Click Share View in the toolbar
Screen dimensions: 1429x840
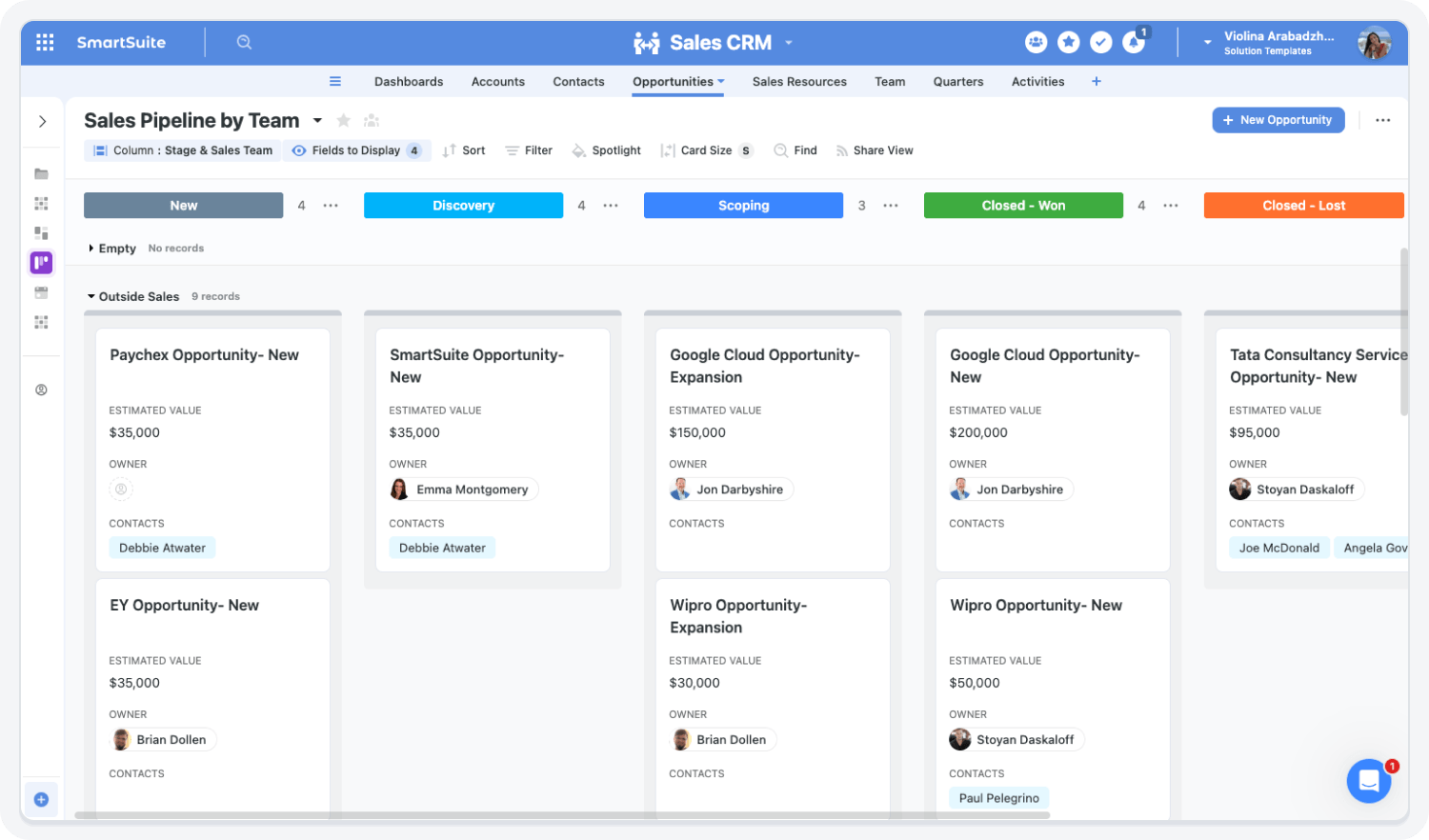[875, 150]
